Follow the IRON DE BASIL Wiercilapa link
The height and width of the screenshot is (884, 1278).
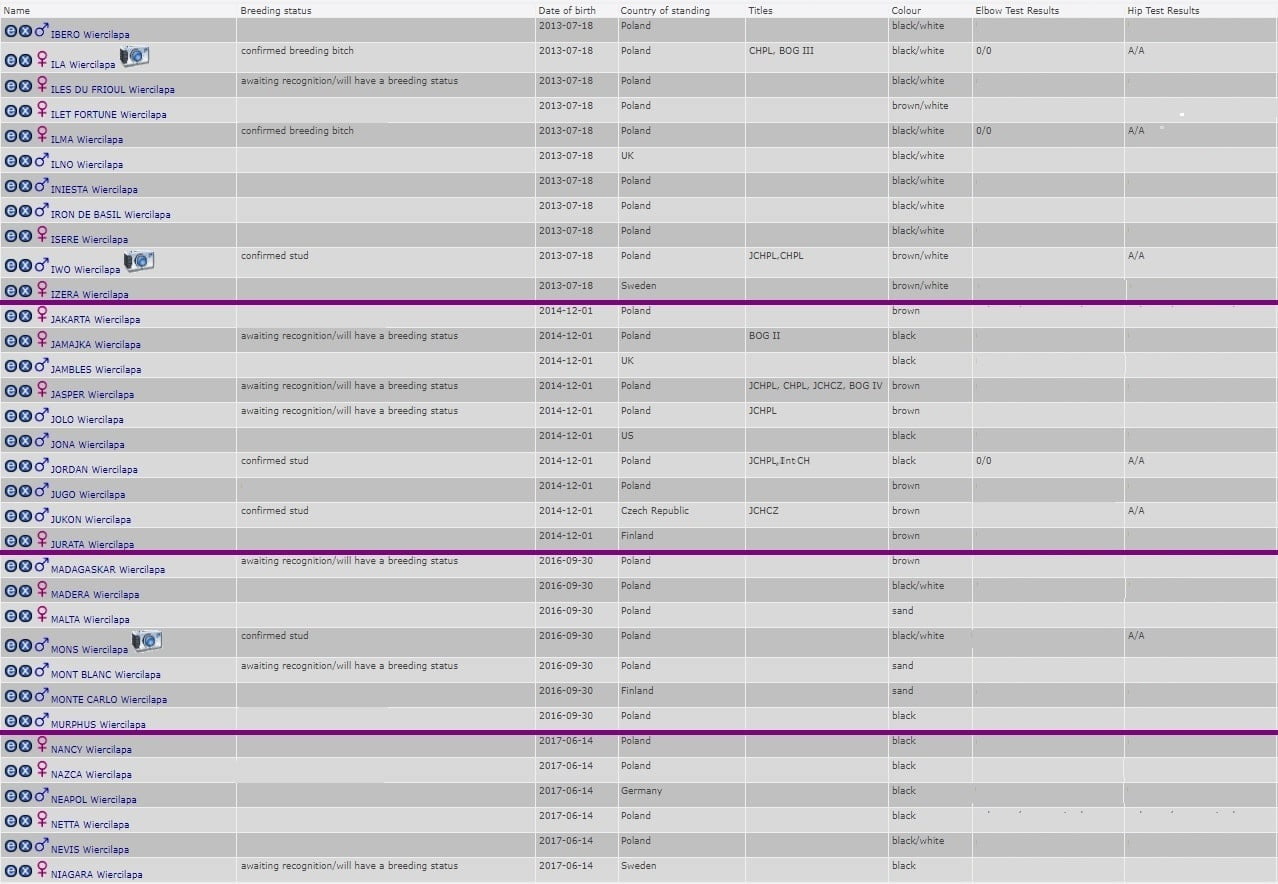point(111,215)
